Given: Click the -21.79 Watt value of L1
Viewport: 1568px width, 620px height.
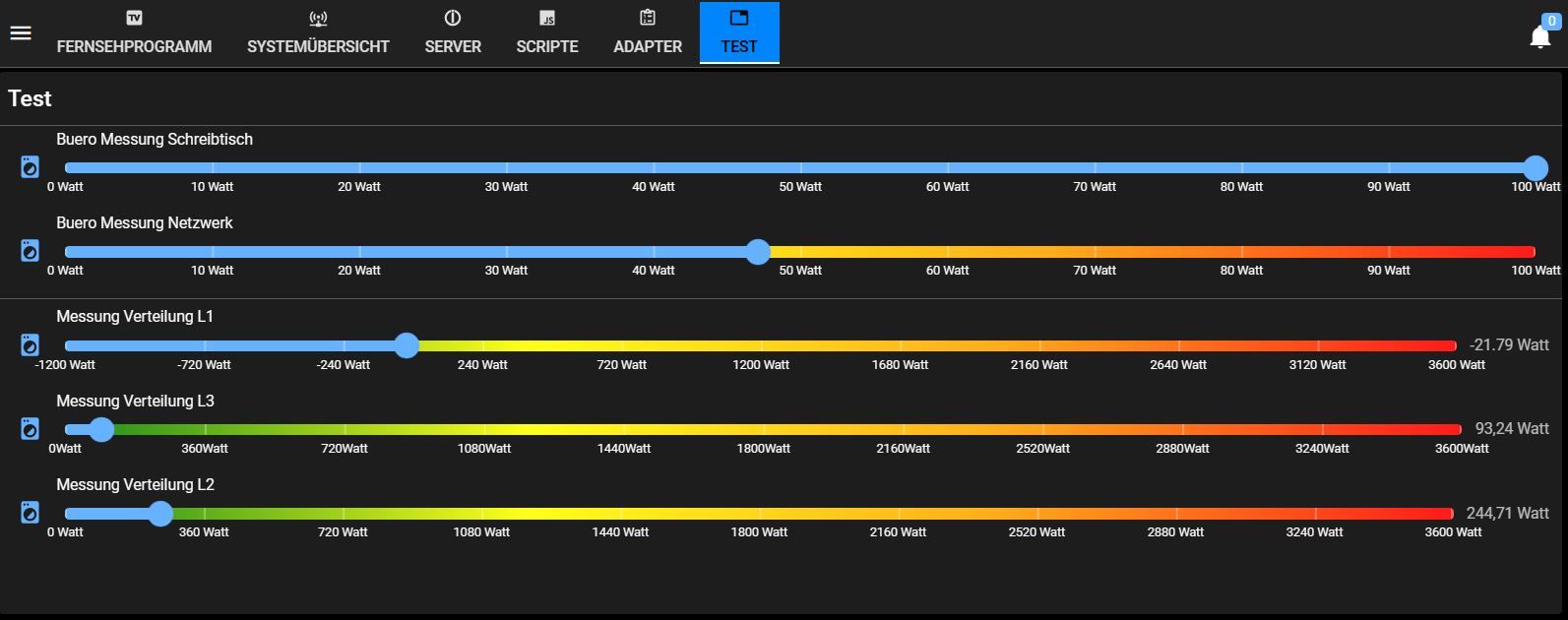Looking at the screenshot, I should pos(1509,345).
